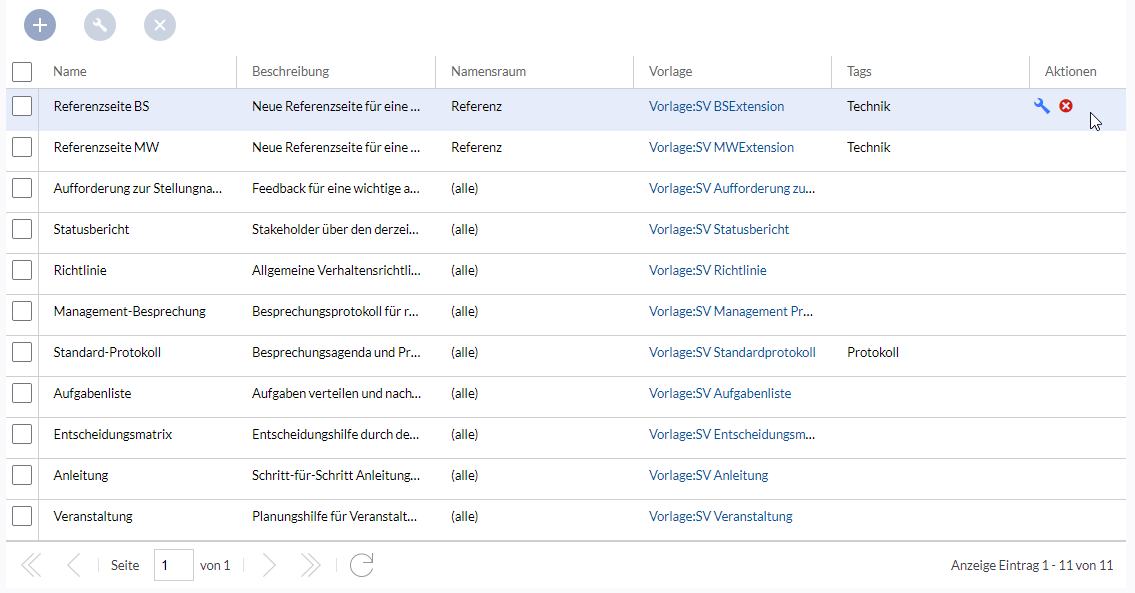Go to the next page arrow
The image size is (1135, 593).
pos(269,565)
